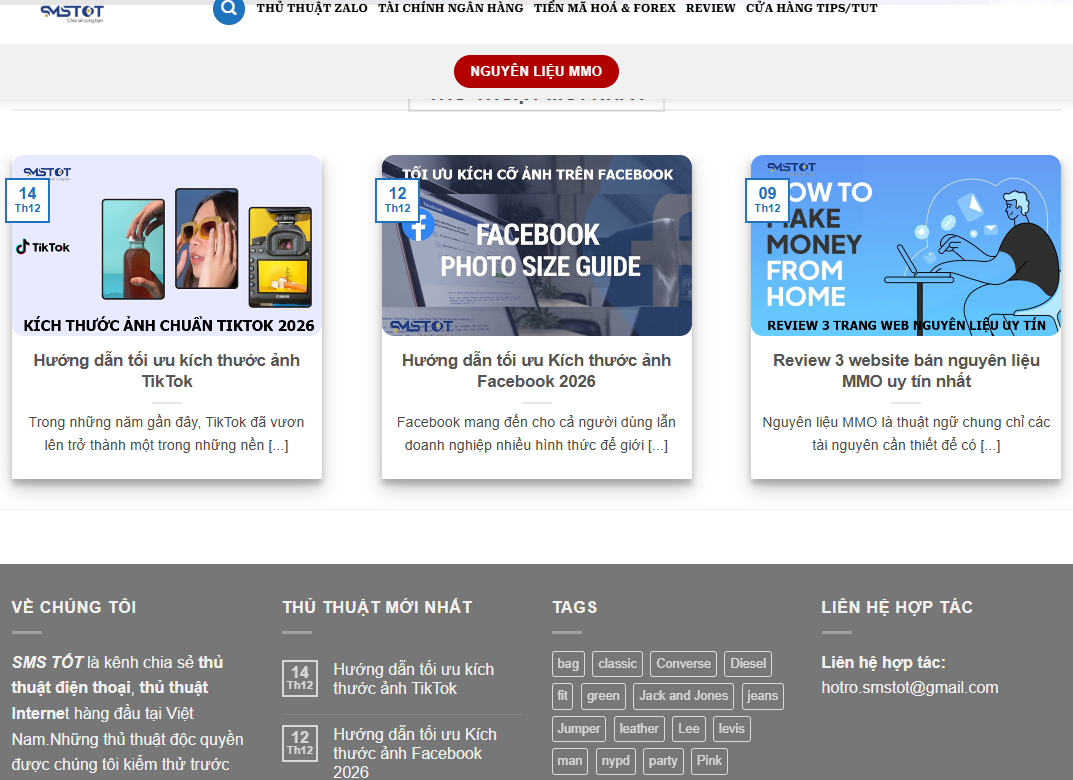This screenshot has height=780, width=1073.
Task: Select the Jack and Jones tag
Action: 684,696
